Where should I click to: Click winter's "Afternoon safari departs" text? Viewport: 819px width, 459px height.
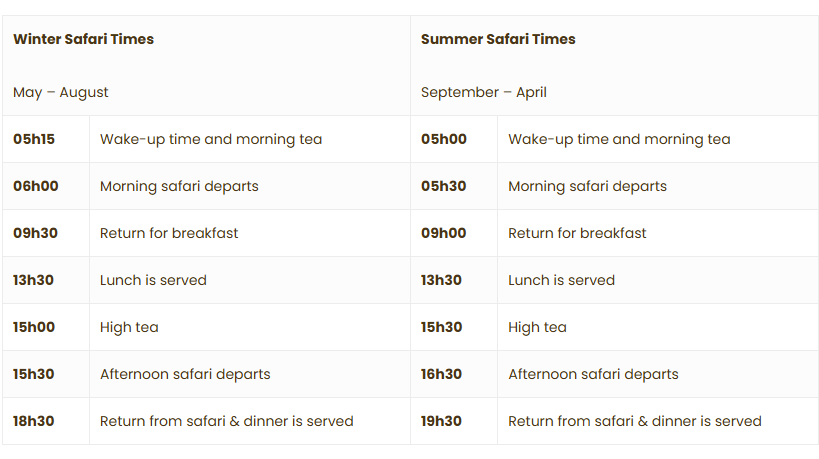click(185, 374)
